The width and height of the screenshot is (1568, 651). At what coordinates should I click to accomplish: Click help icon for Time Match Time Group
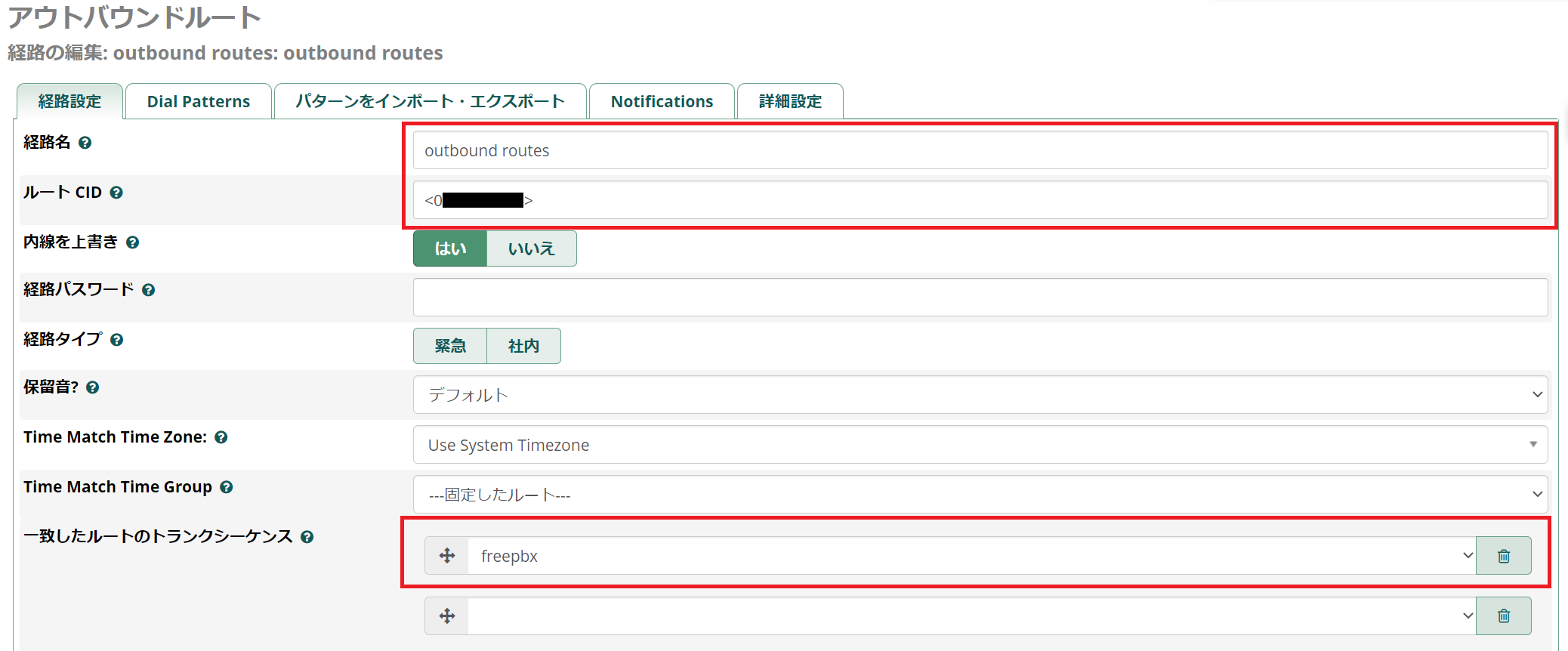tap(227, 487)
